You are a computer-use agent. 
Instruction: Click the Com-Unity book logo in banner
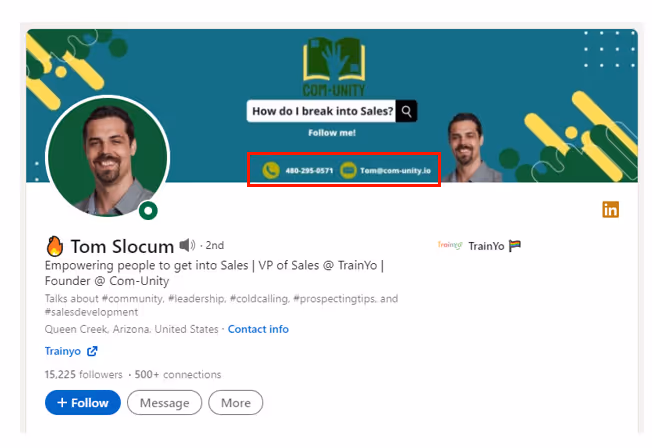(334, 67)
